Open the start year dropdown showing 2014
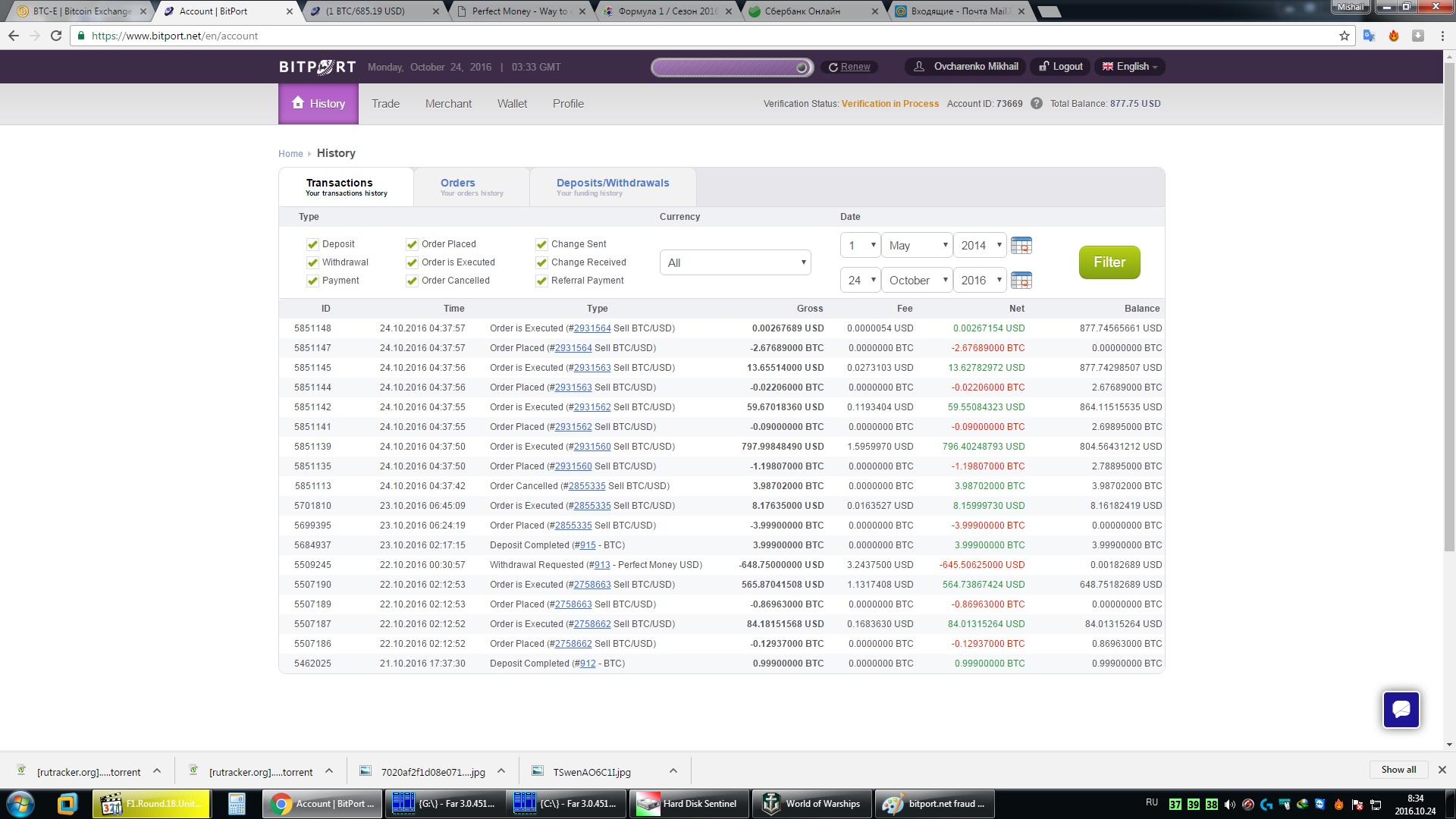 tap(980, 245)
